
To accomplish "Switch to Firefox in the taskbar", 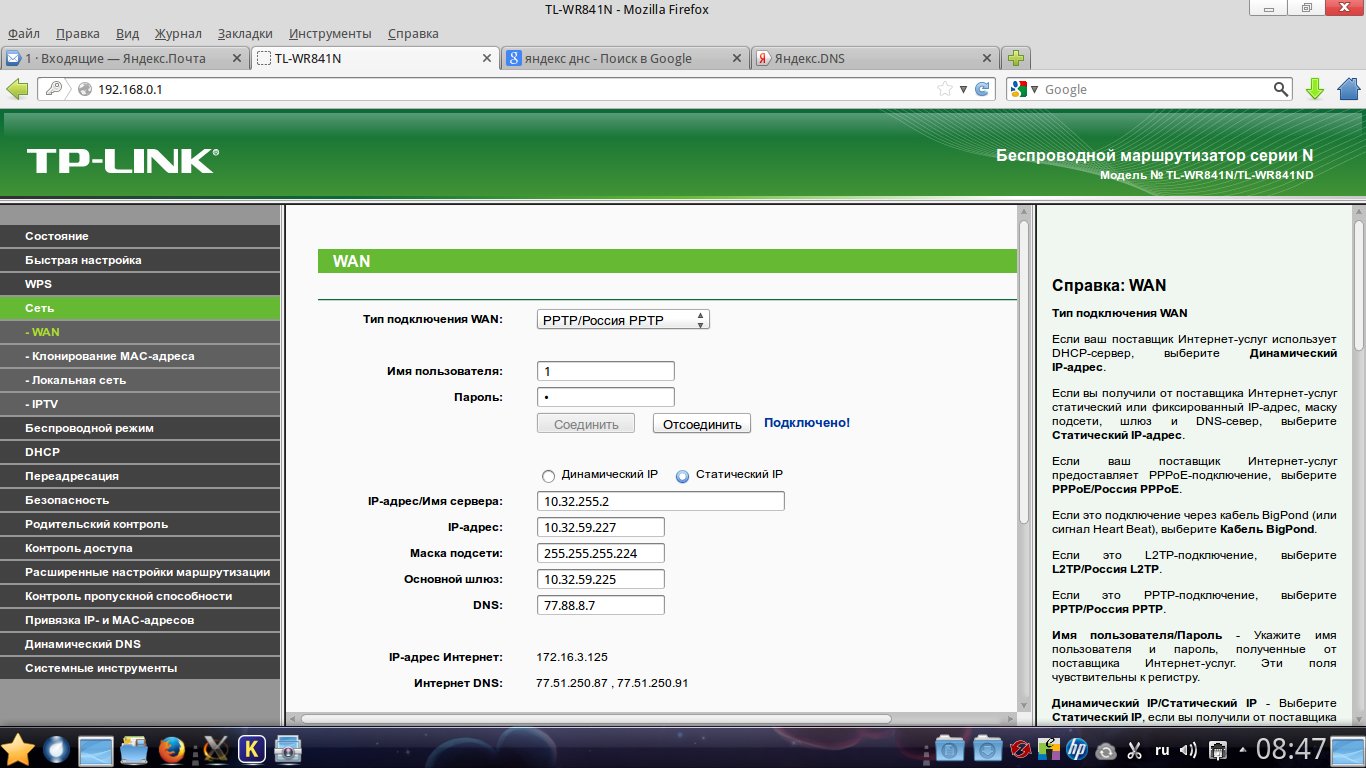I will 172,748.
